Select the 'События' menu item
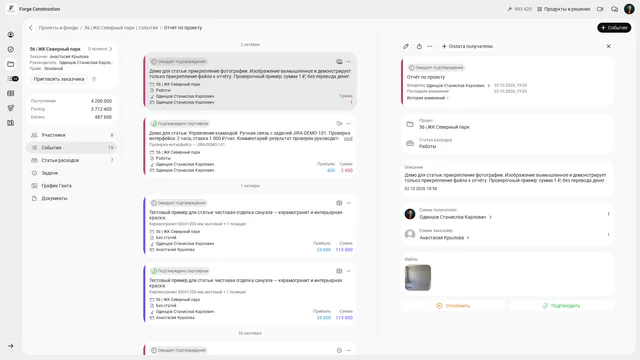This screenshot has height=360, width=640. click(72, 148)
